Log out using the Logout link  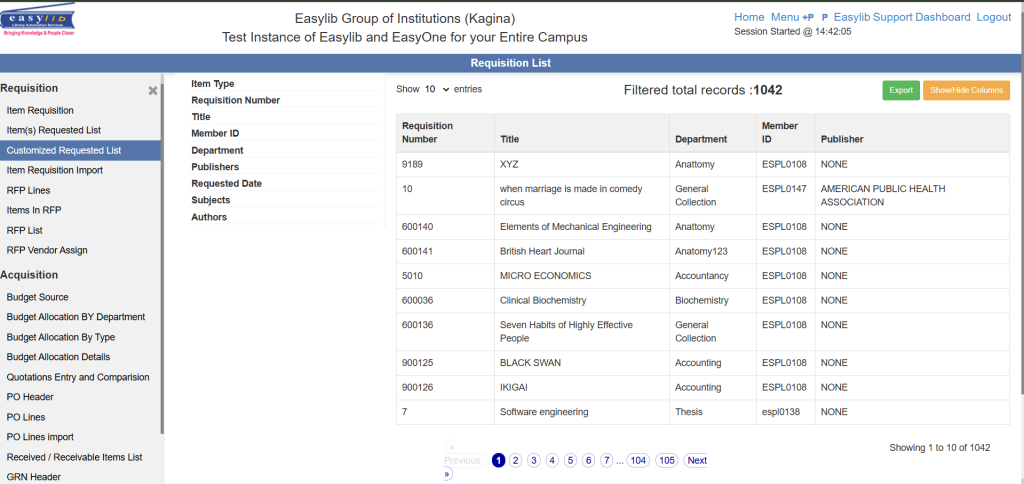tap(994, 17)
